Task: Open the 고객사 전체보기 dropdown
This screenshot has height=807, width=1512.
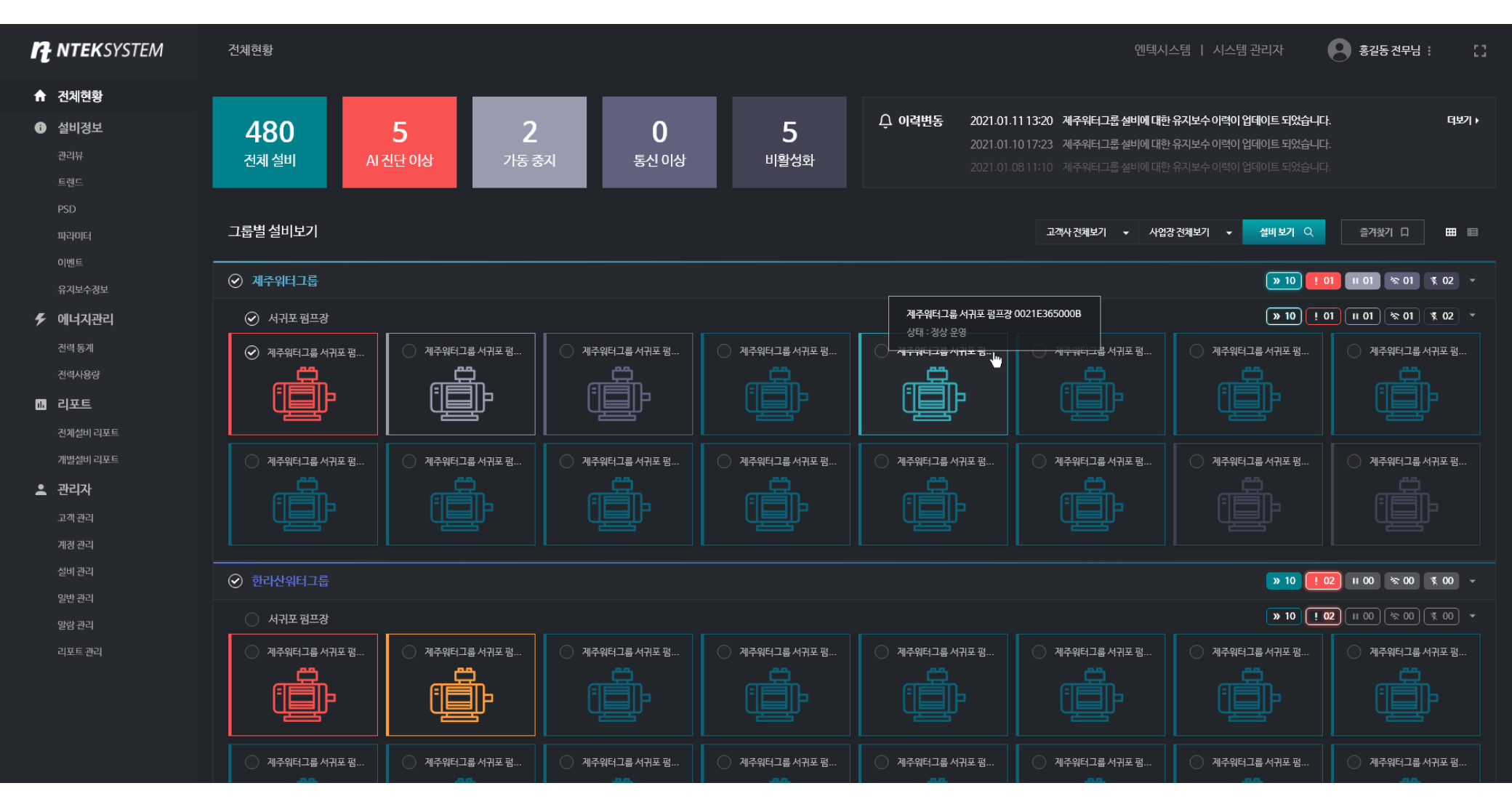Action: 1087,232
